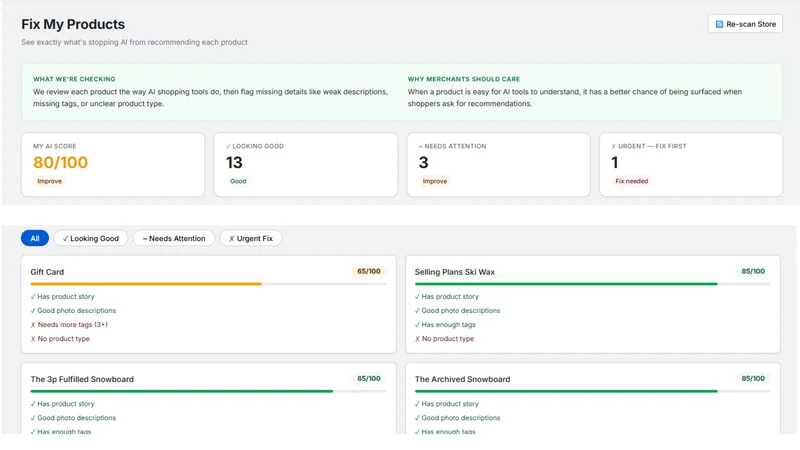Click the Fix My Products heading
Image resolution: width=800 pixels, height=450 pixels.
pos(73,24)
